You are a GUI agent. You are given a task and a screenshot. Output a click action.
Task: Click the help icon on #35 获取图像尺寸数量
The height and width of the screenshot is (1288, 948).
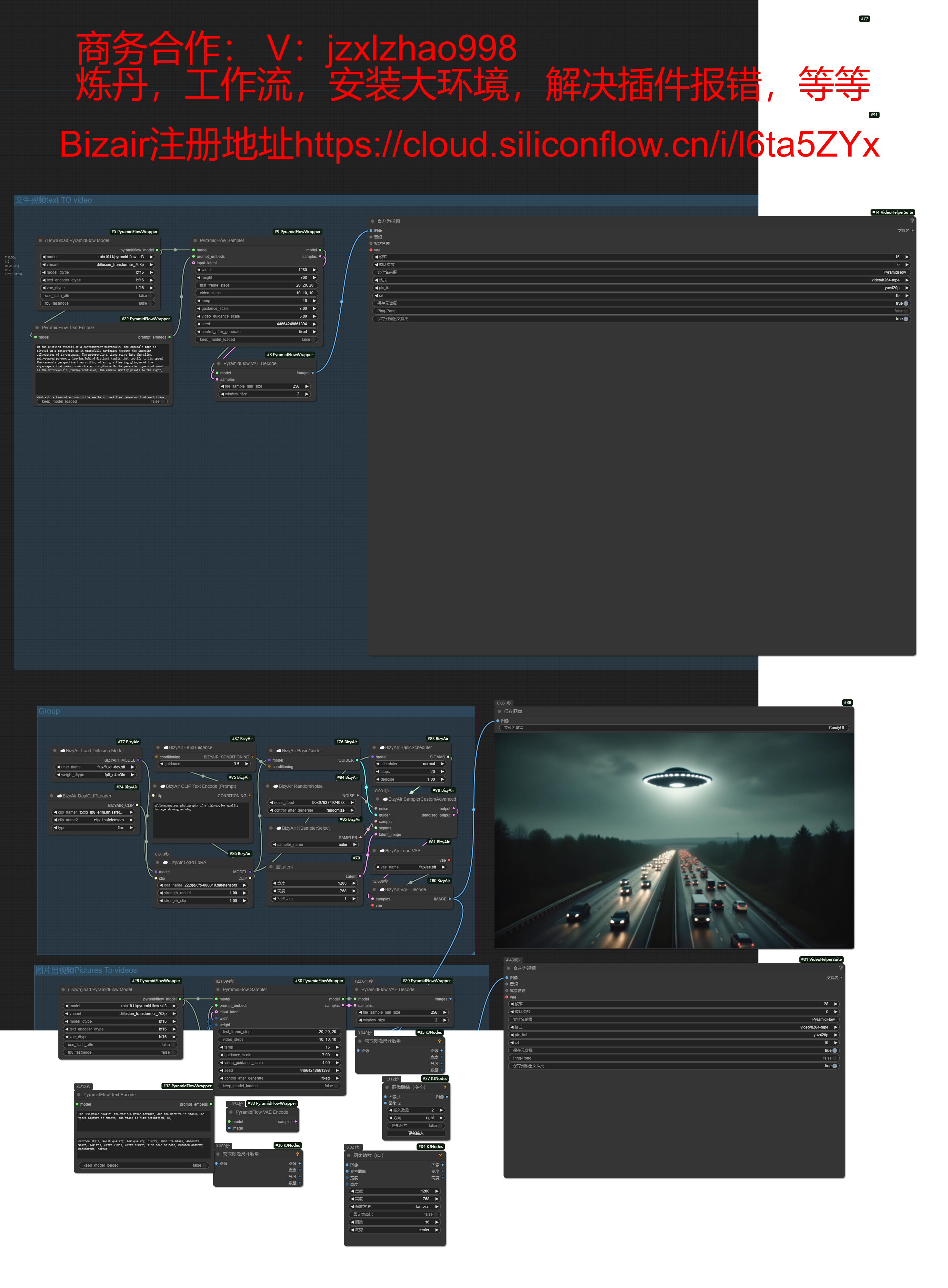[x=440, y=1041]
